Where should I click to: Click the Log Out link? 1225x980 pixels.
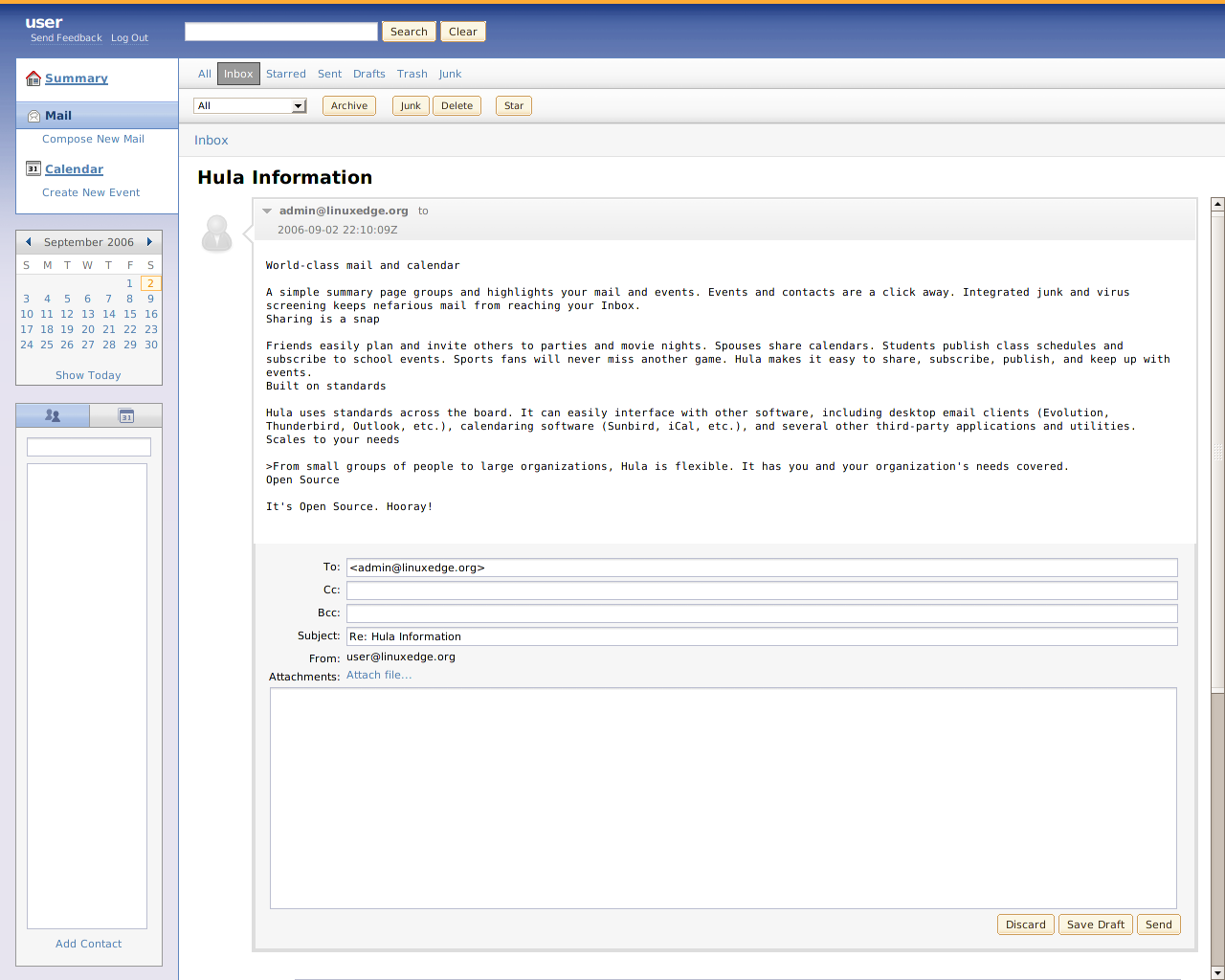(x=129, y=38)
